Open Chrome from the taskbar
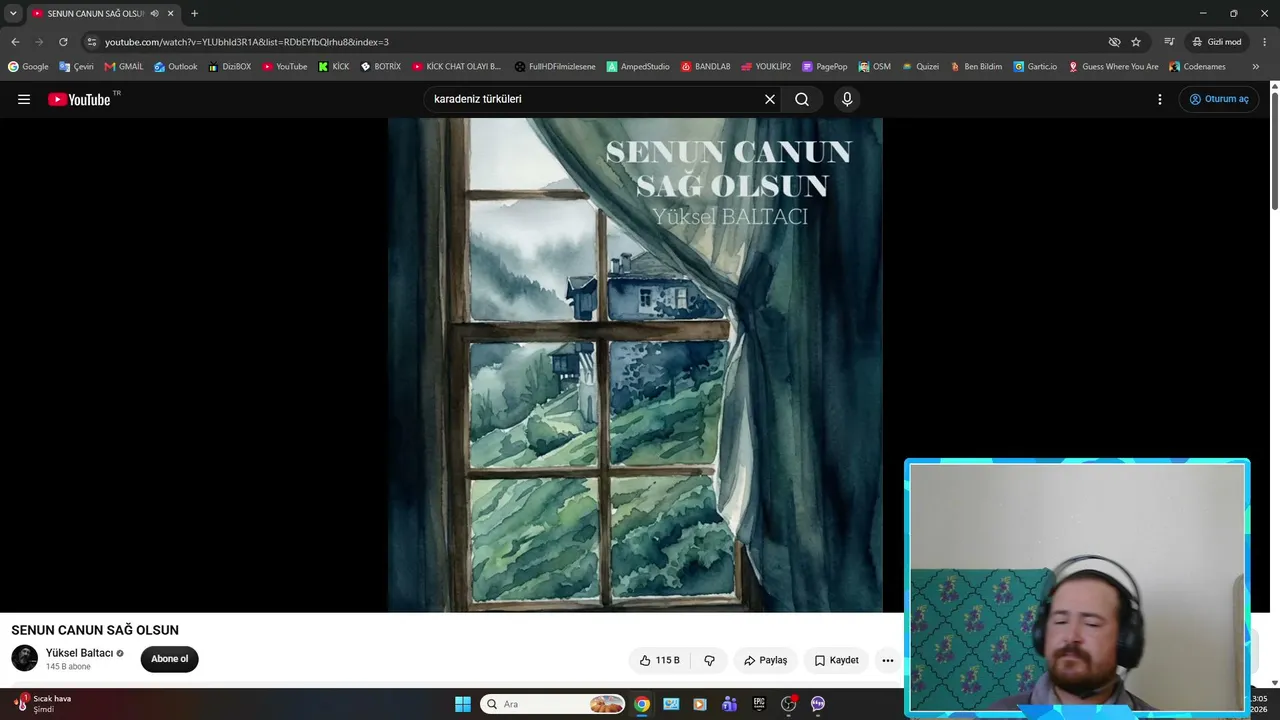1280x720 pixels. click(x=642, y=704)
